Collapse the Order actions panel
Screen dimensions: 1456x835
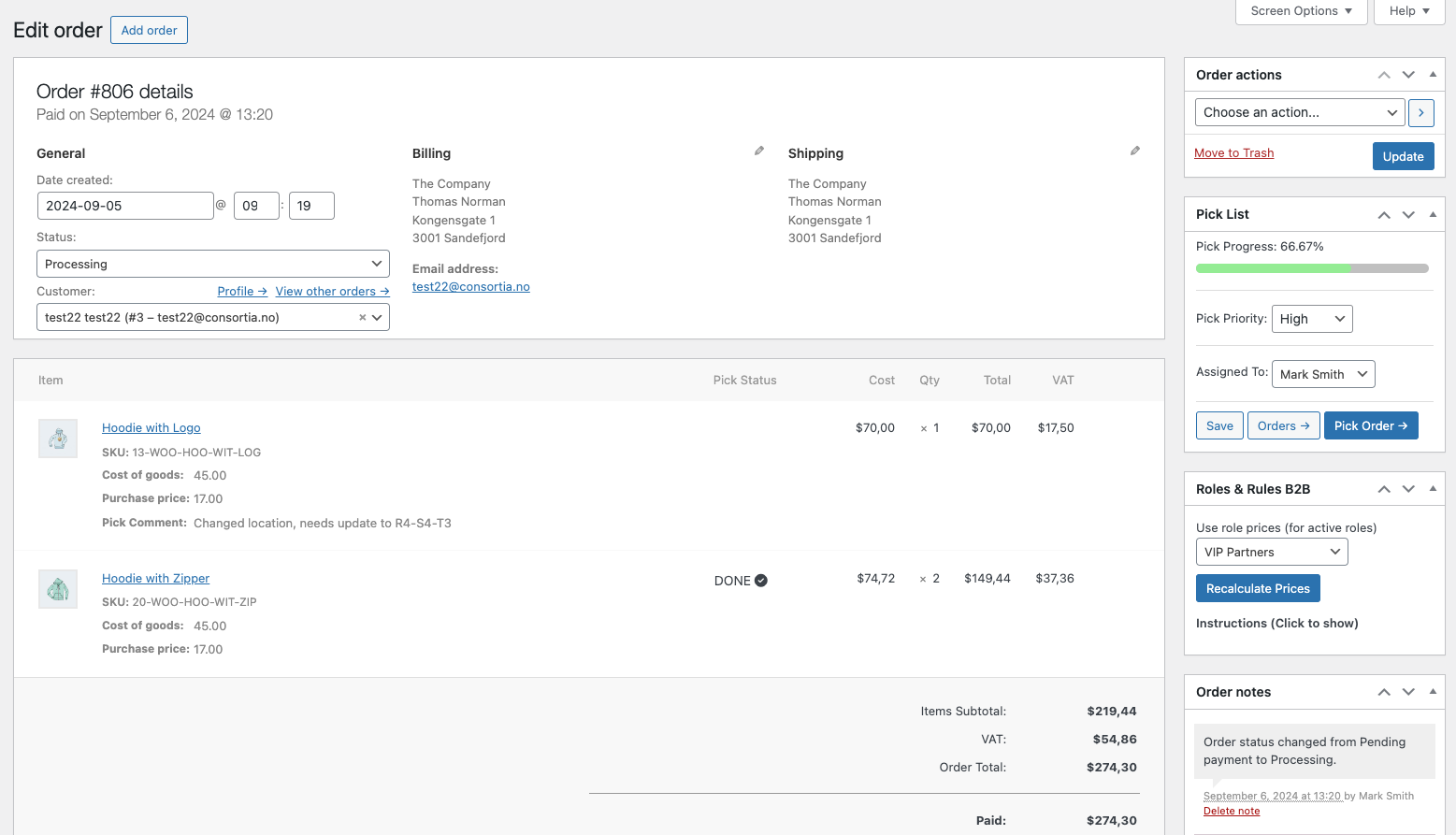(1432, 74)
